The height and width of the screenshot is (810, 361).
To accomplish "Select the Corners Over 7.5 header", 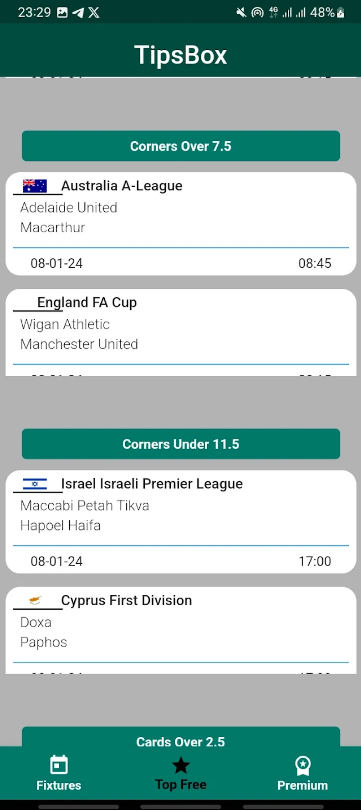I will 181,146.
